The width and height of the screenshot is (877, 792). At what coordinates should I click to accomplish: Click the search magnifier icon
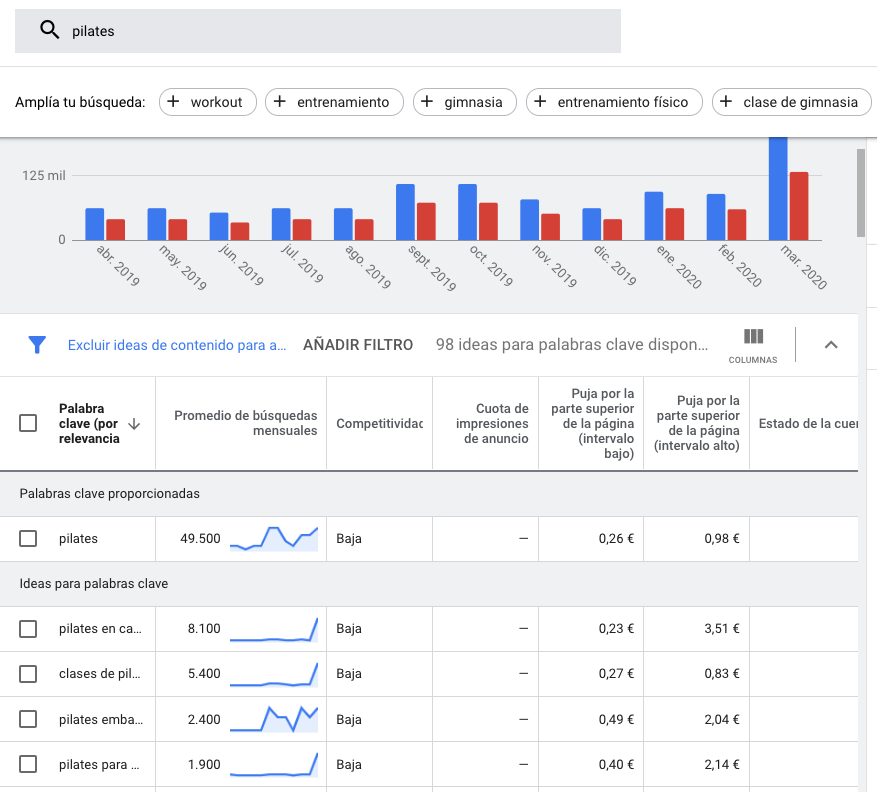pyautogui.click(x=49, y=30)
